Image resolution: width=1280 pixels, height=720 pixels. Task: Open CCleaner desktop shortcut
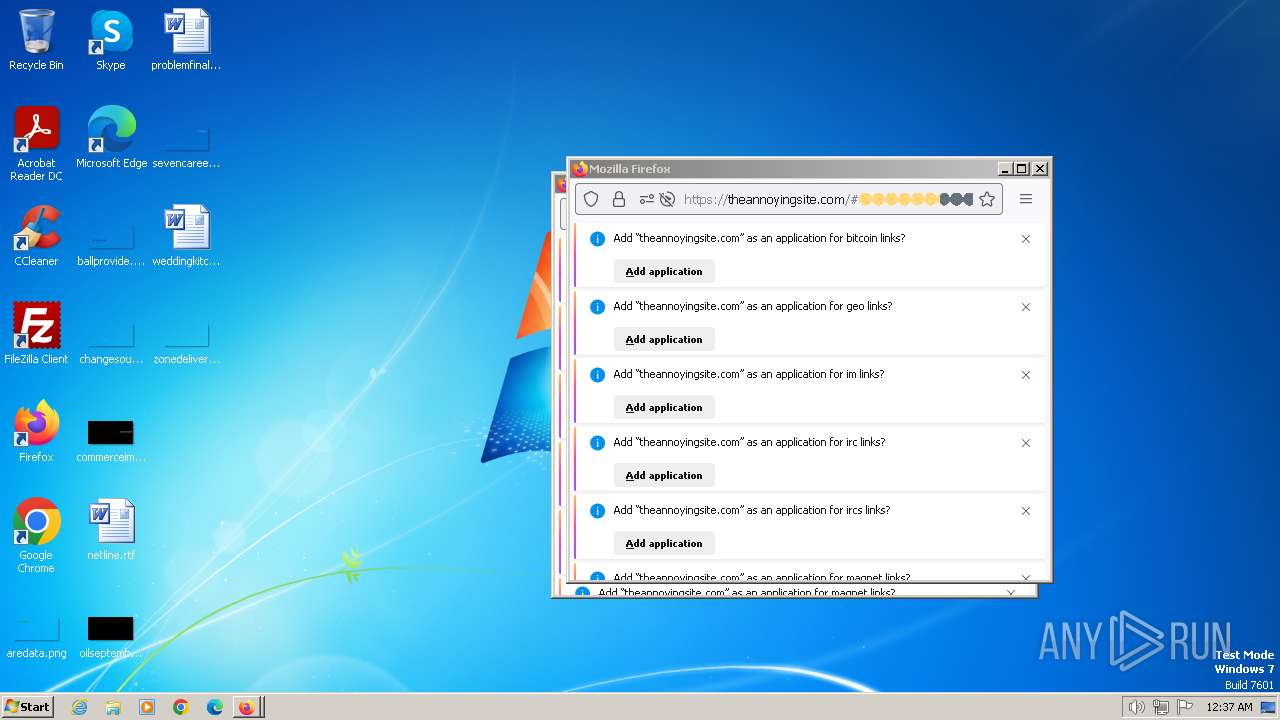[36, 237]
